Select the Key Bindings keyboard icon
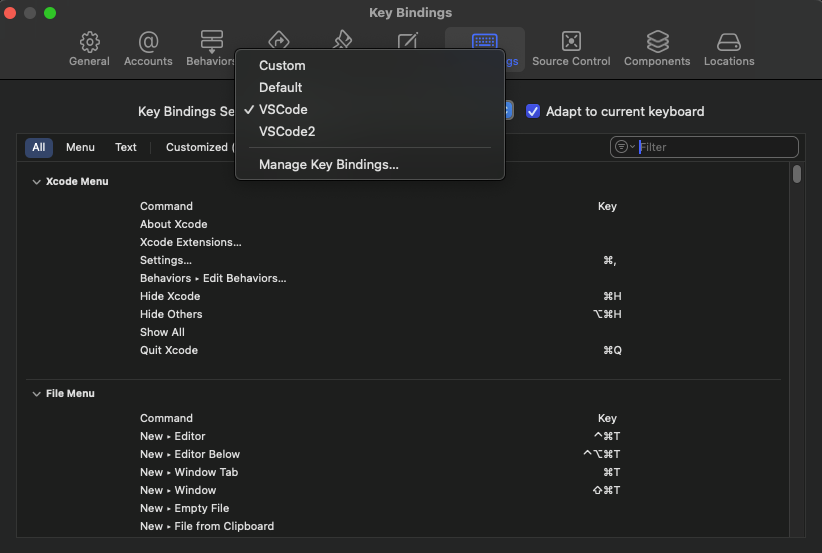The width and height of the screenshot is (822, 553). coord(484,41)
